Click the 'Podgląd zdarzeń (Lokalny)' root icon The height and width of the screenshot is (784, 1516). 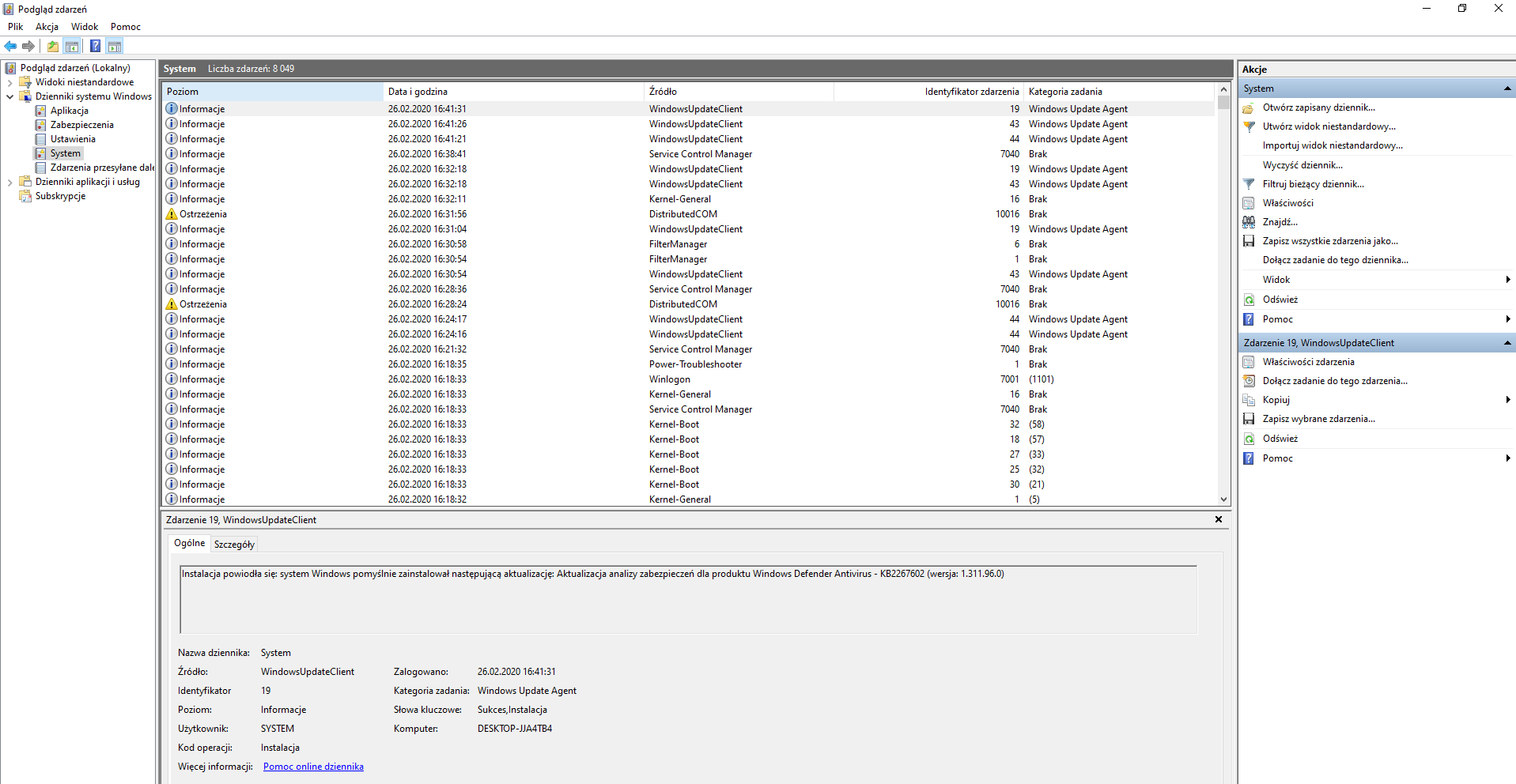point(10,68)
